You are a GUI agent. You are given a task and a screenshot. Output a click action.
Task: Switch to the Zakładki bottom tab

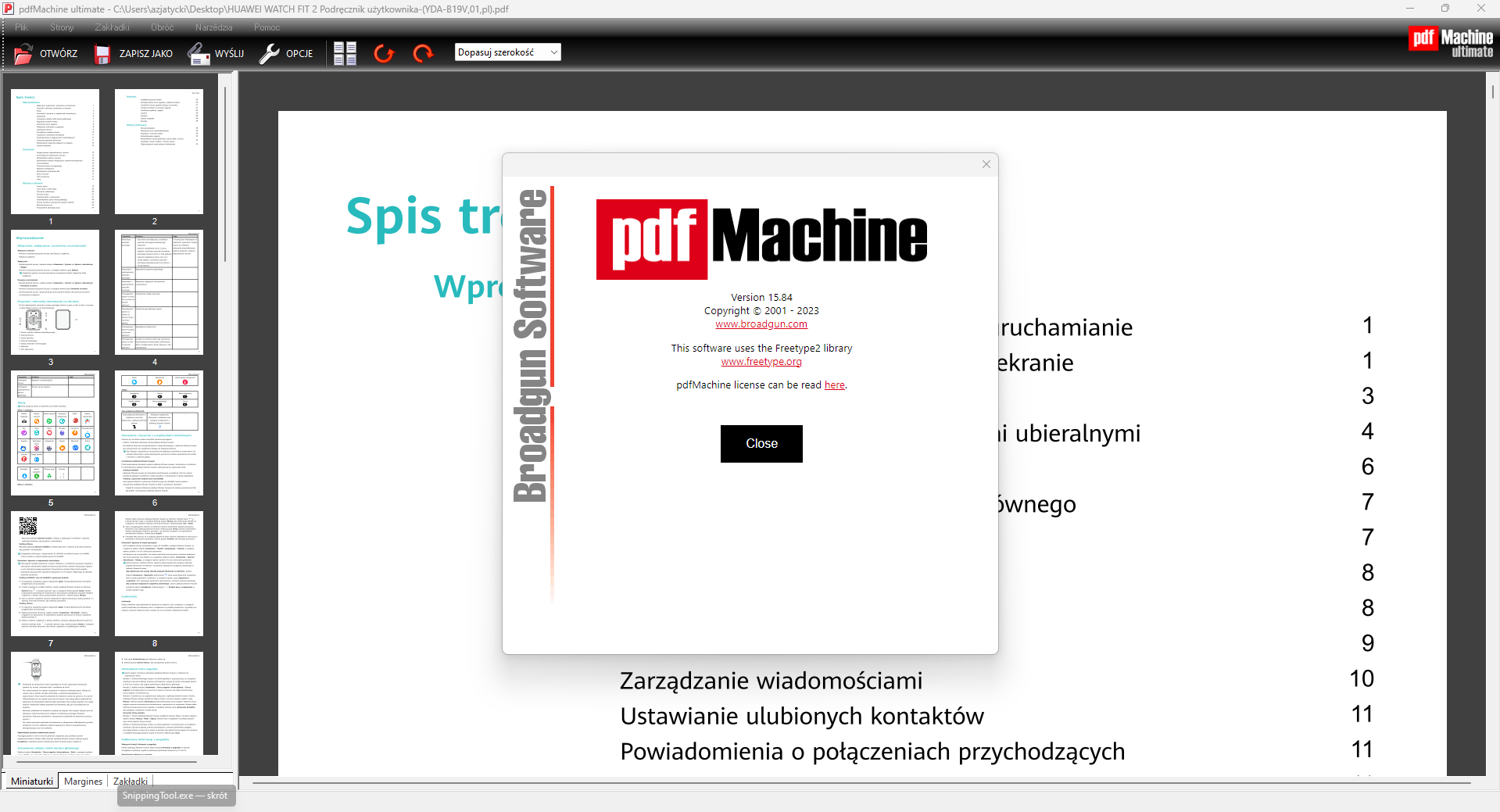click(x=131, y=782)
